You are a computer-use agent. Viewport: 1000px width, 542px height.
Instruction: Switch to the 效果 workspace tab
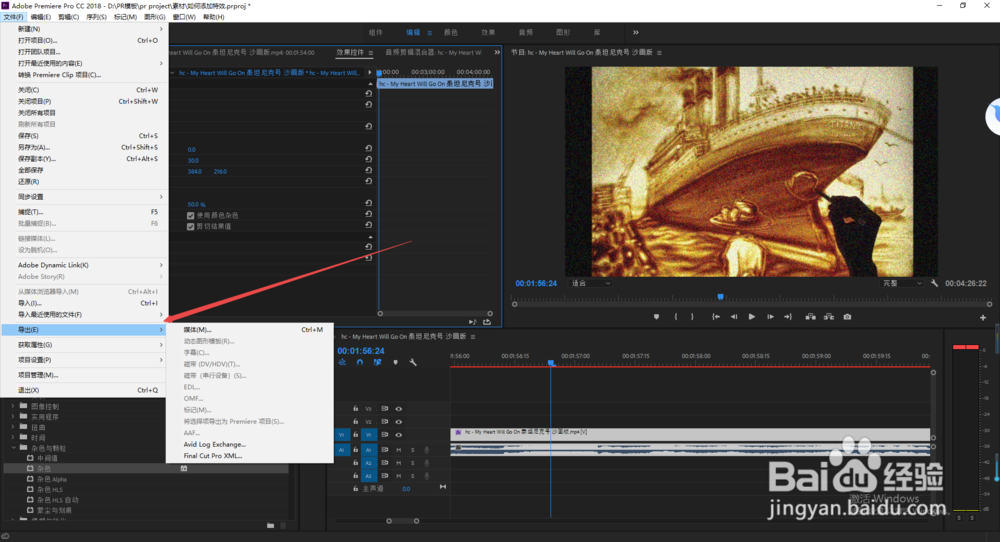point(489,33)
